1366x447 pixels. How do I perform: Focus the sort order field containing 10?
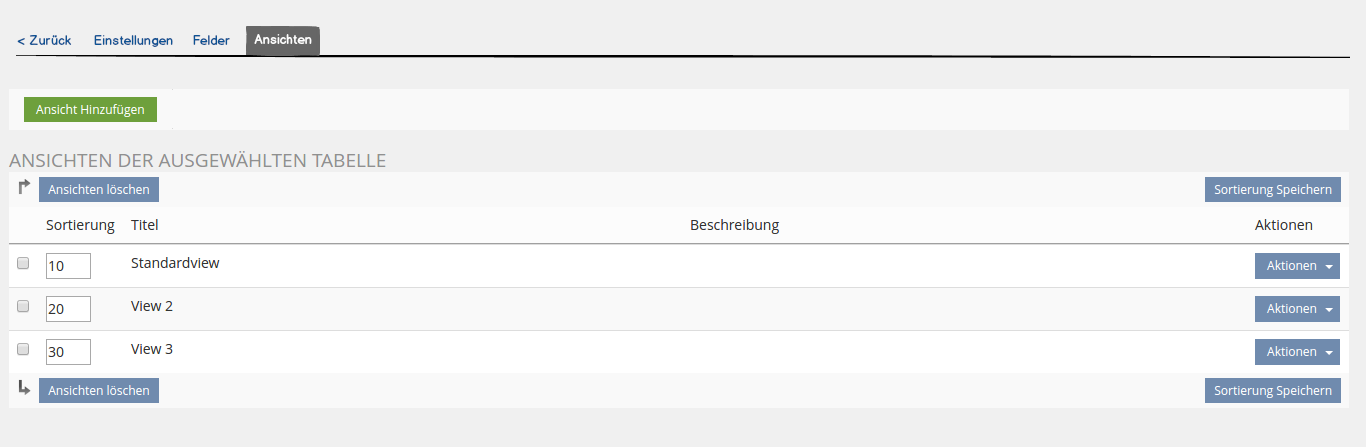coord(68,266)
